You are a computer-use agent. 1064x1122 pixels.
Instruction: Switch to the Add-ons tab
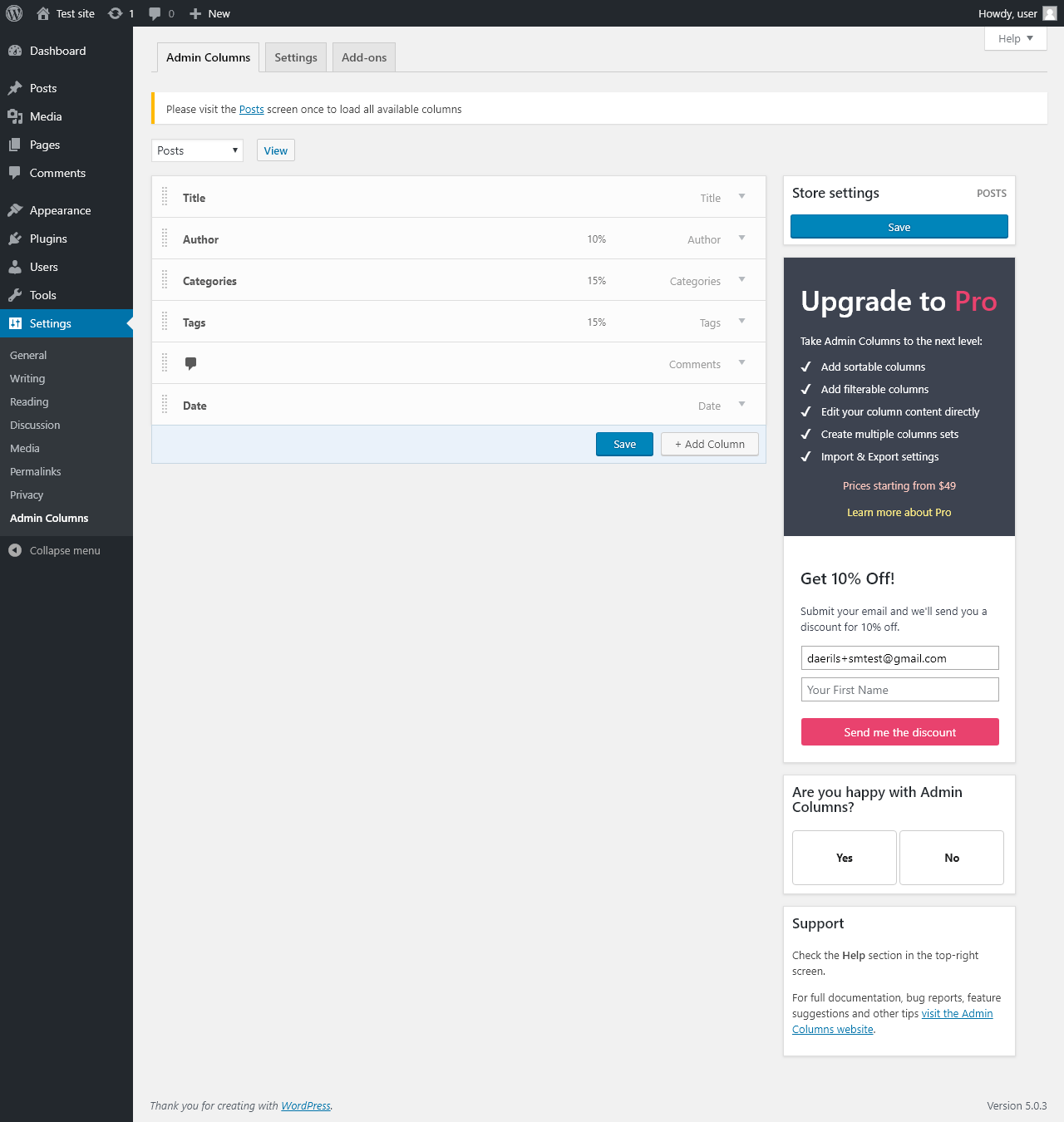point(364,57)
